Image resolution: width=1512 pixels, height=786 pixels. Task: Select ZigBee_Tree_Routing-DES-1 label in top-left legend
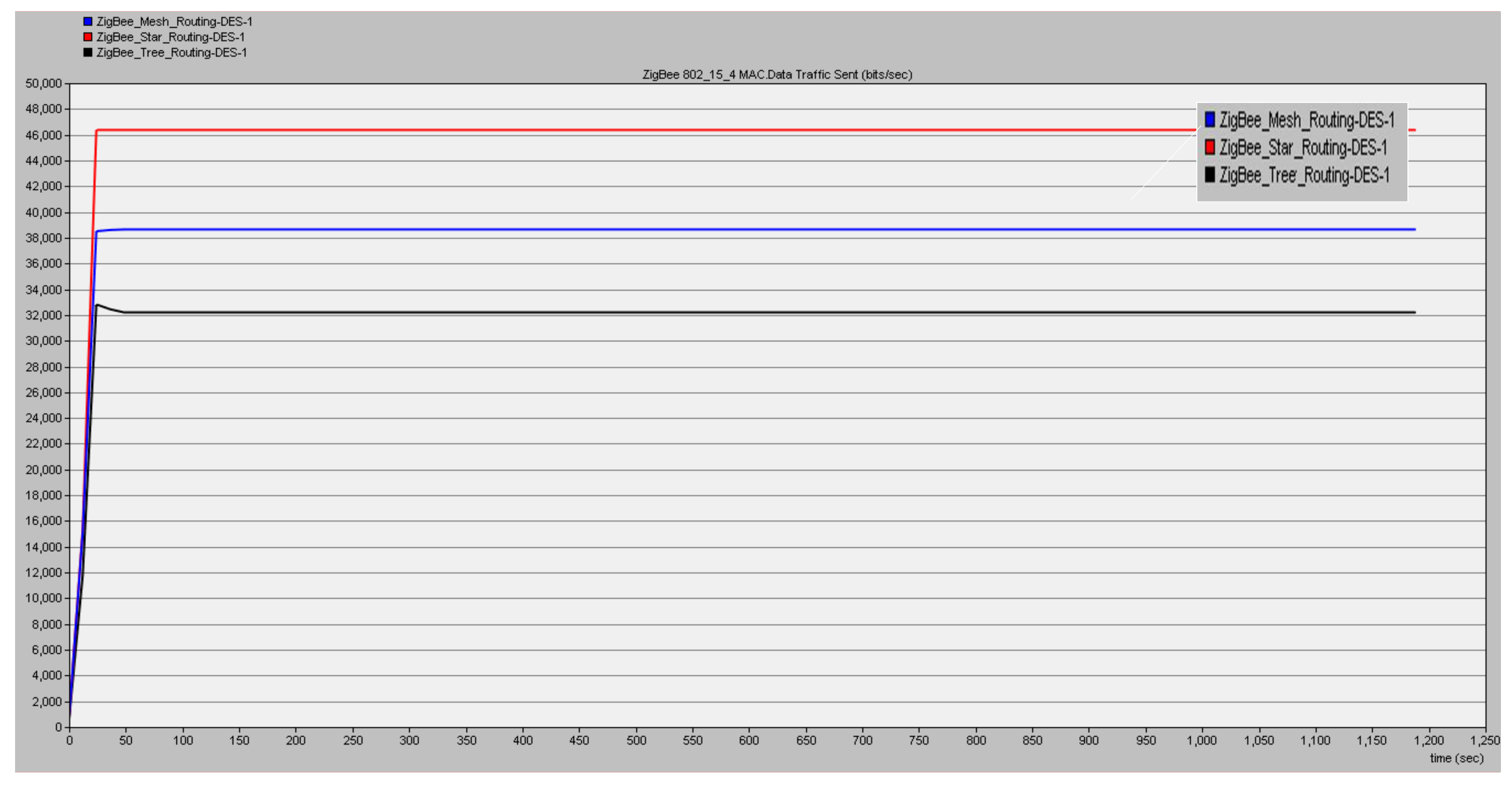[171, 53]
